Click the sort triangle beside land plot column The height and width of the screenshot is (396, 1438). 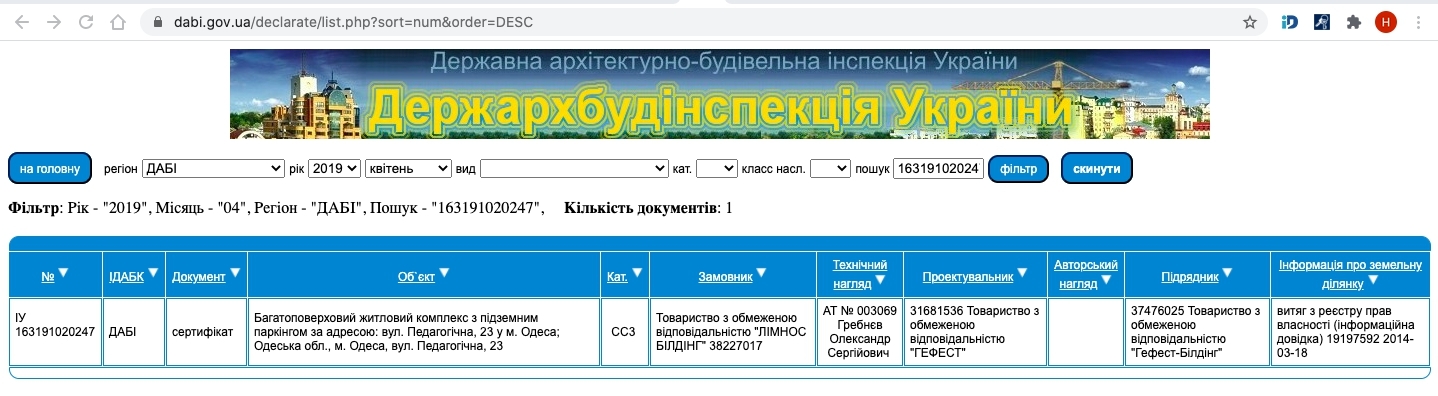click(x=1372, y=281)
